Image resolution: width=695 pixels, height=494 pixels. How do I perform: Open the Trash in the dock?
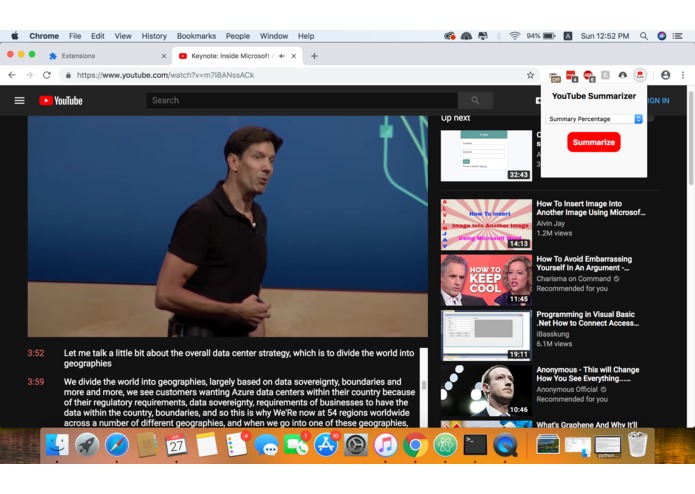[x=637, y=444]
